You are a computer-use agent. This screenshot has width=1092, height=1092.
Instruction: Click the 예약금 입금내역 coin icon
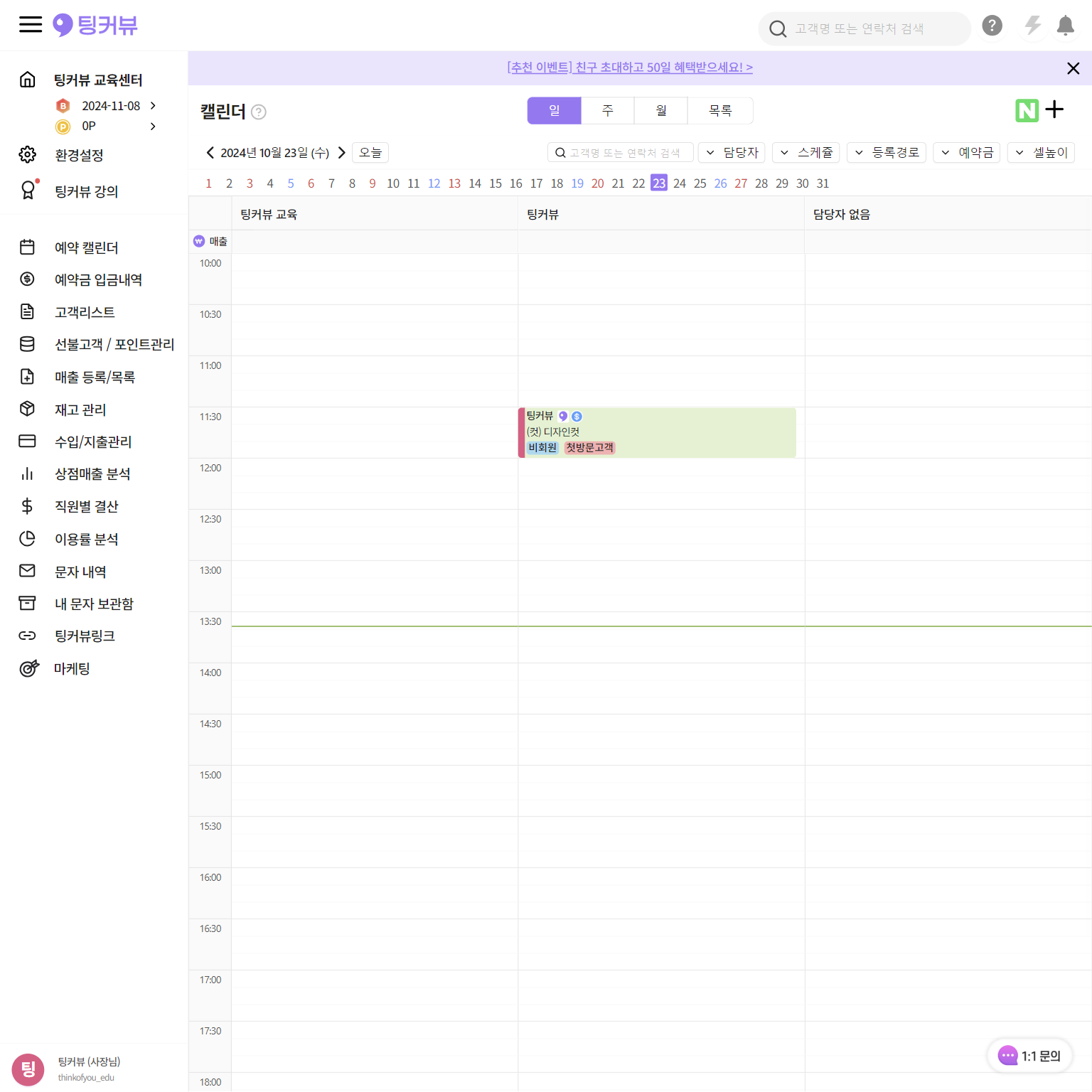(28, 279)
